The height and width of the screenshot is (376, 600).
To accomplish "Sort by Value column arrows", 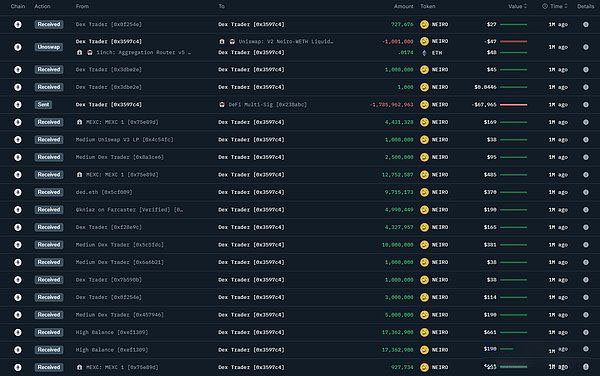I will pos(525,6).
